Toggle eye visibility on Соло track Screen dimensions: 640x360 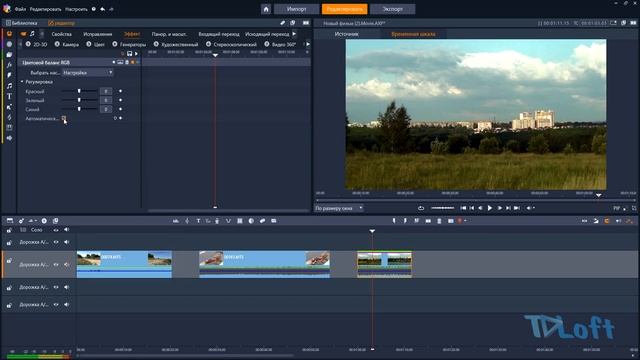(56, 230)
